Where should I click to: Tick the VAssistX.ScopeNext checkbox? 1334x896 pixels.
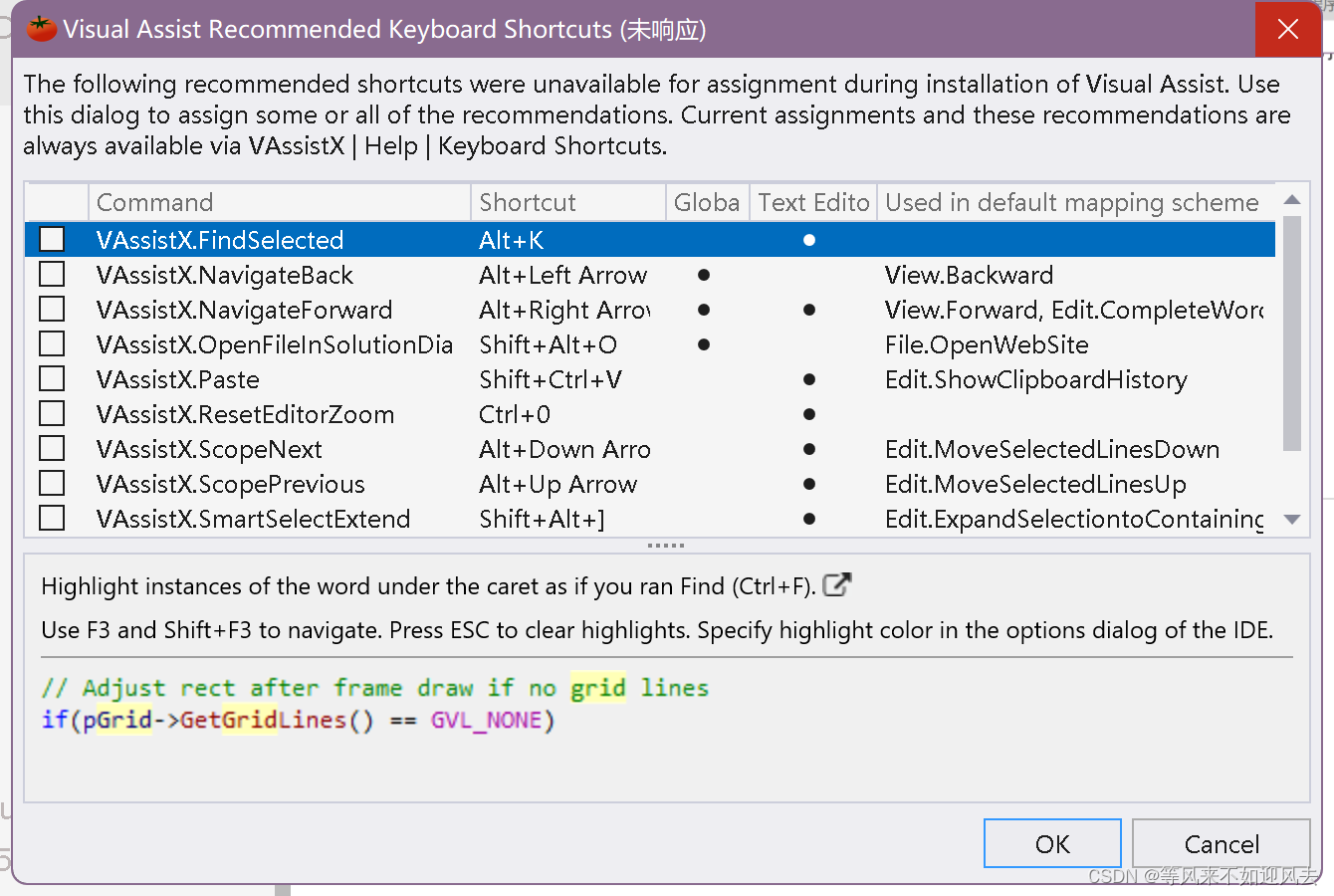52,448
